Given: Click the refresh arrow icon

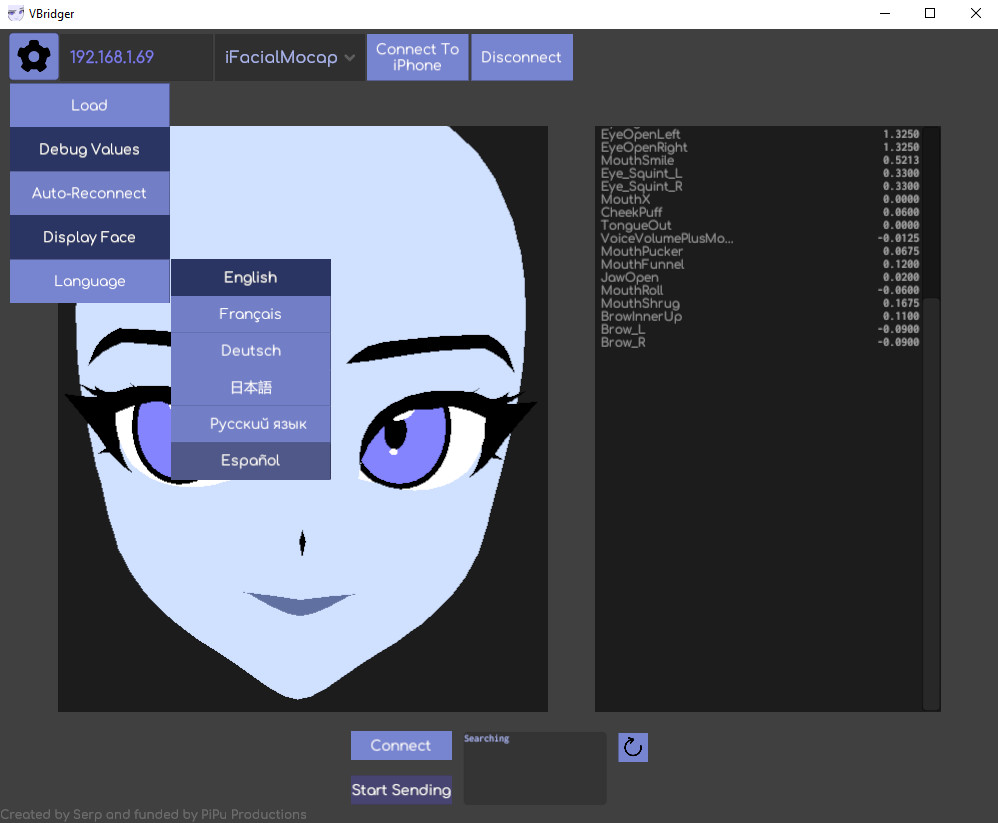Looking at the screenshot, I should pyautogui.click(x=633, y=747).
